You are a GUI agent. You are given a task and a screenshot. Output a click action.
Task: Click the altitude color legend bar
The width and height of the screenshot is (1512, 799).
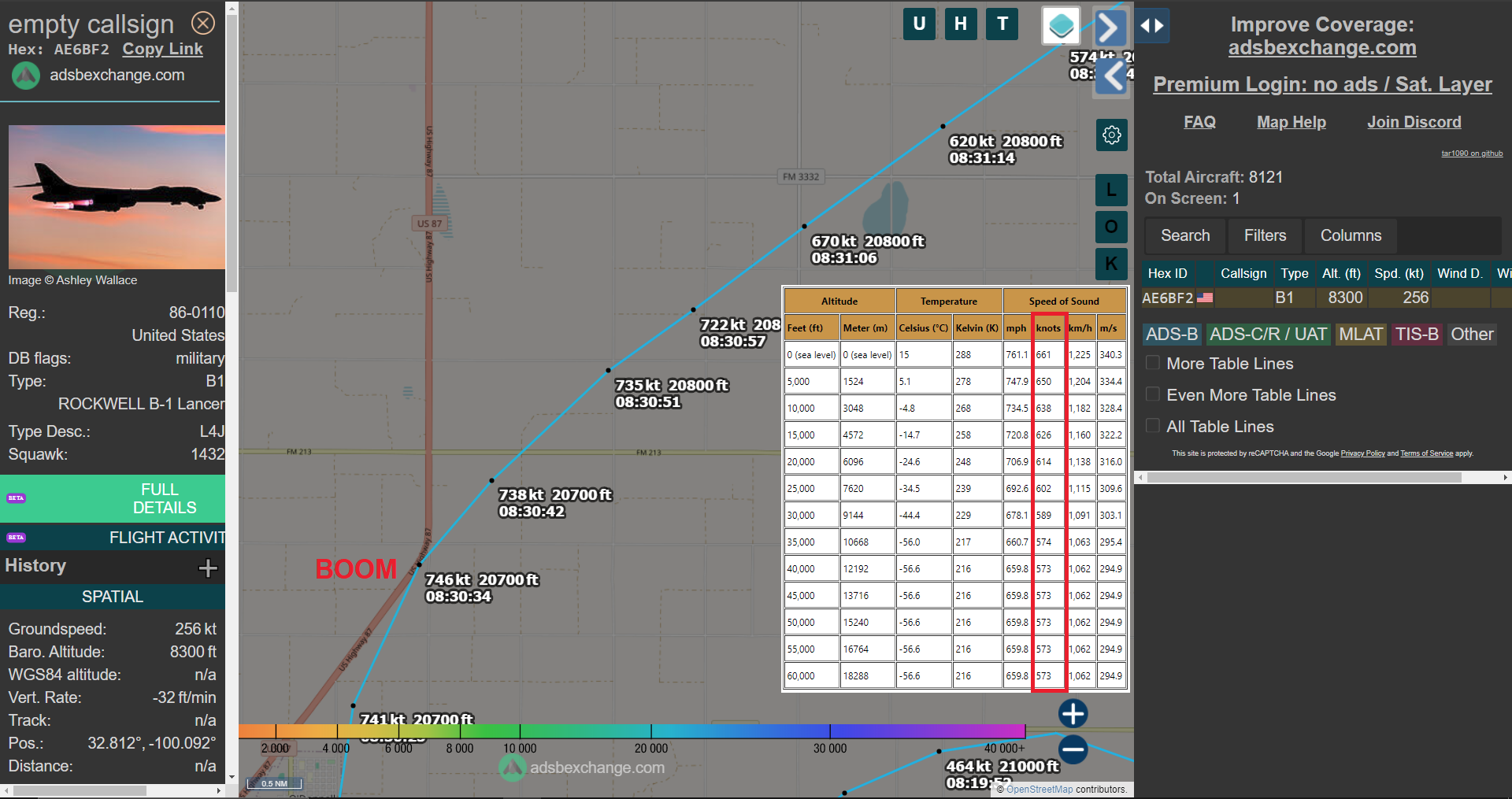[632, 731]
